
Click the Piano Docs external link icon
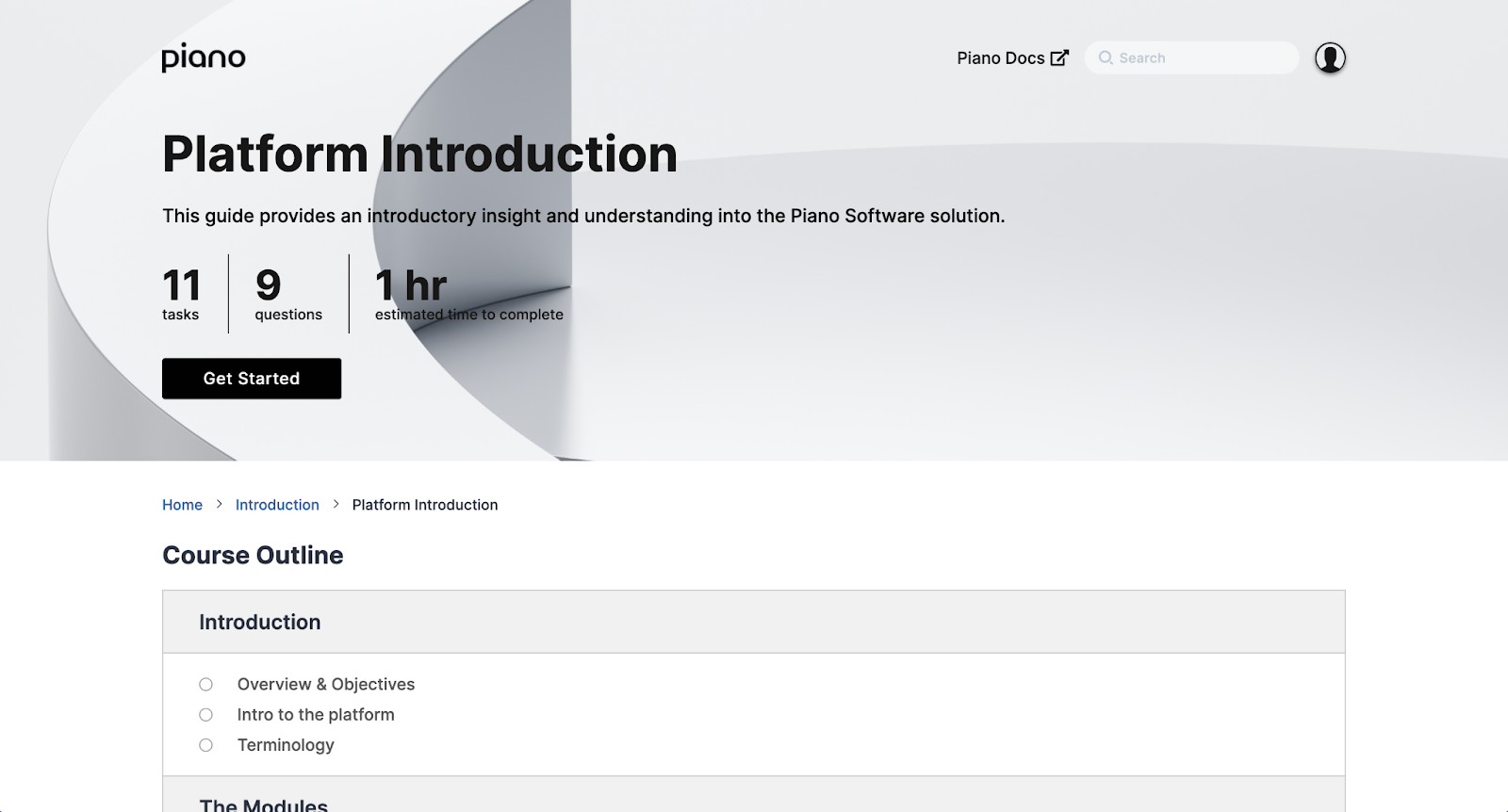tap(1059, 57)
